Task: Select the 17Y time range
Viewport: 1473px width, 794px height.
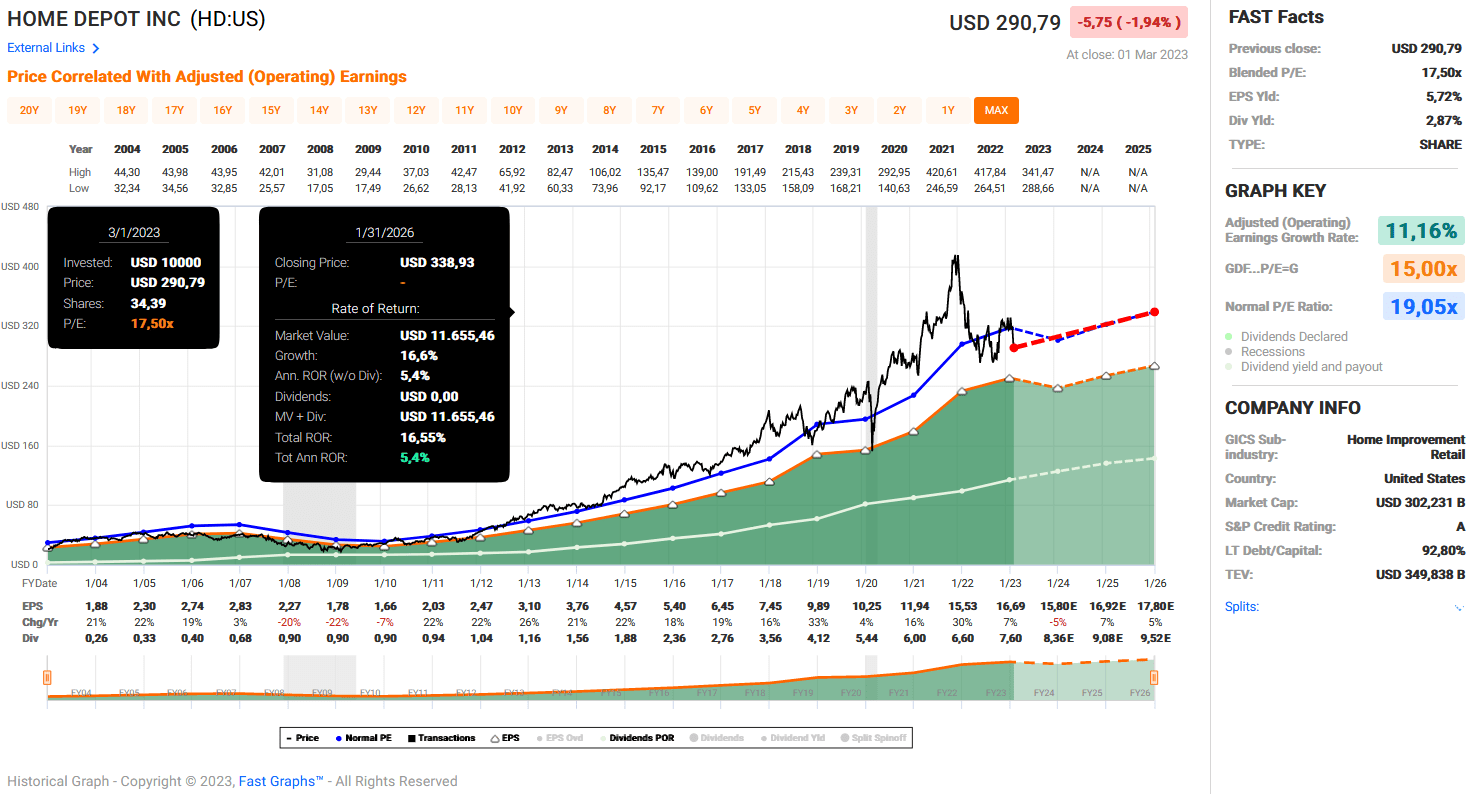Action: (x=174, y=110)
